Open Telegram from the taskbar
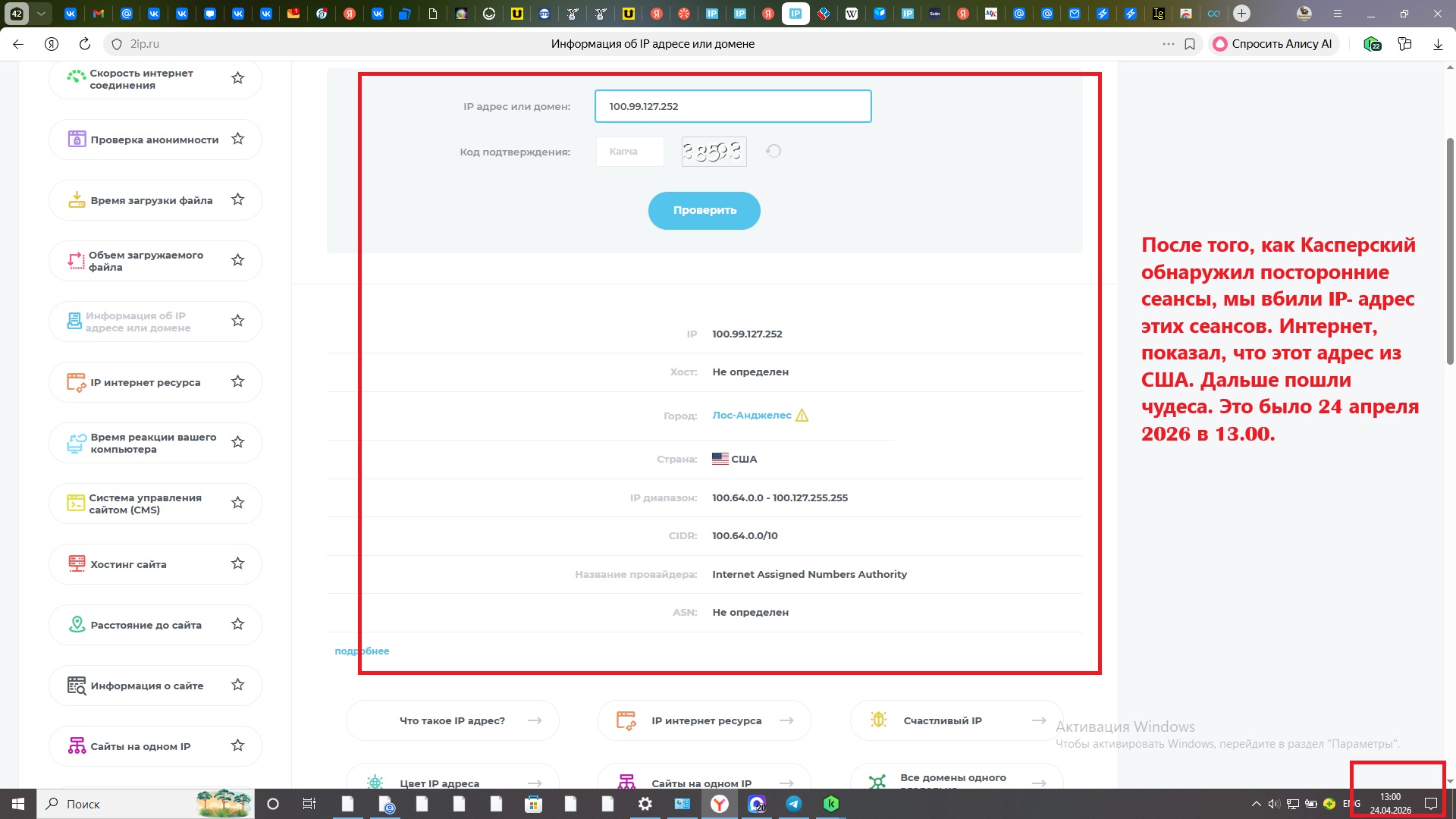The height and width of the screenshot is (819, 1456). click(x=794, y=804)
